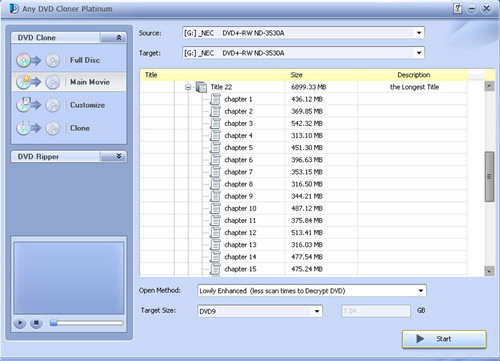Click the 542.32 MB size cell

click(307, 124)
